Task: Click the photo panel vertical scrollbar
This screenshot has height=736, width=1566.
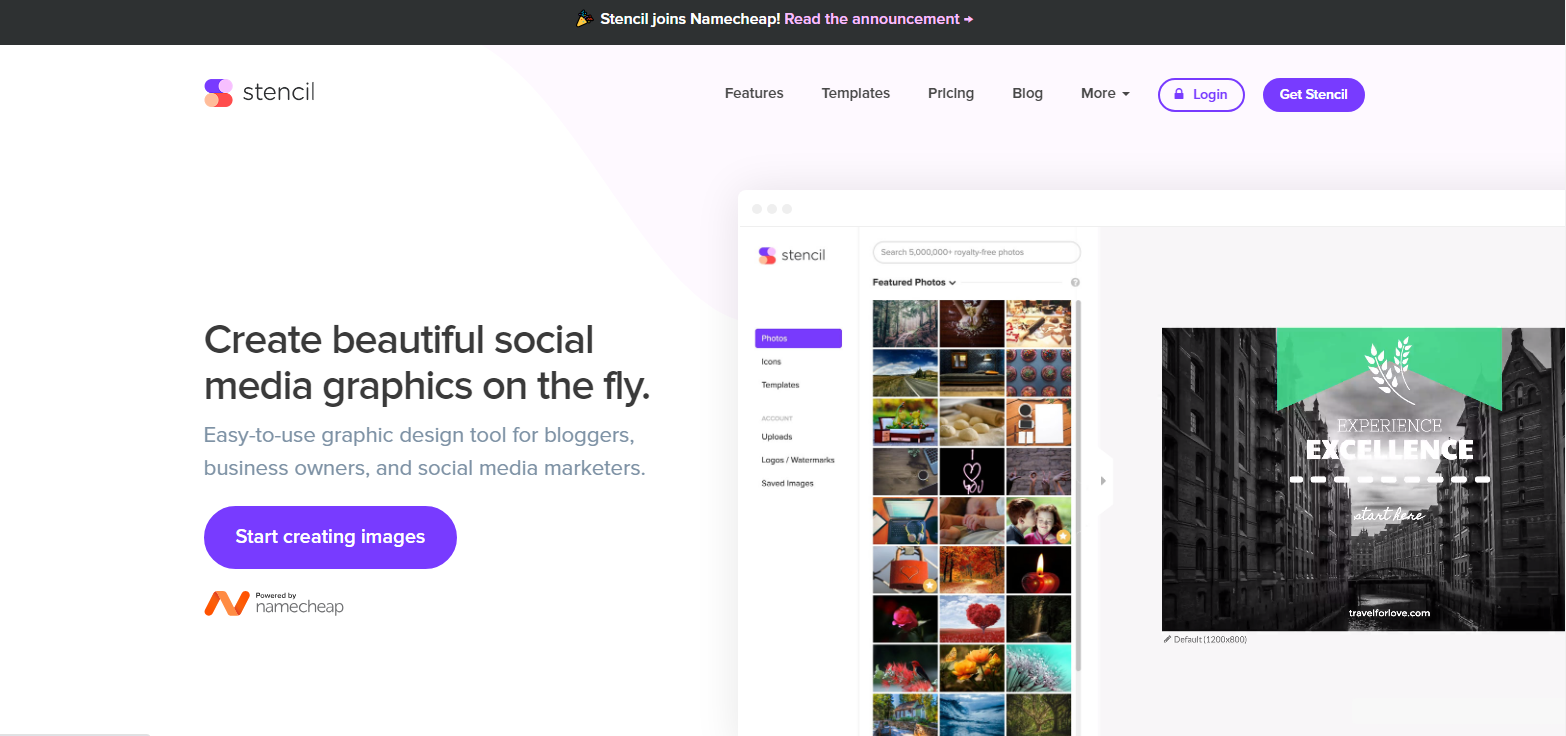Action: (x=1077, y=480)
